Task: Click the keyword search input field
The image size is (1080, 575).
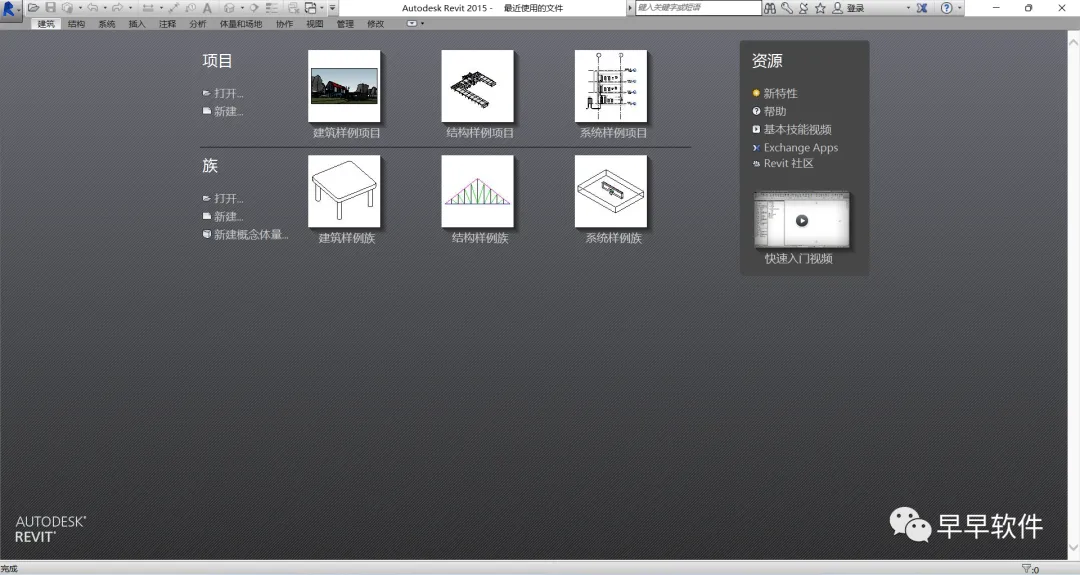Action: pos(698,8)
